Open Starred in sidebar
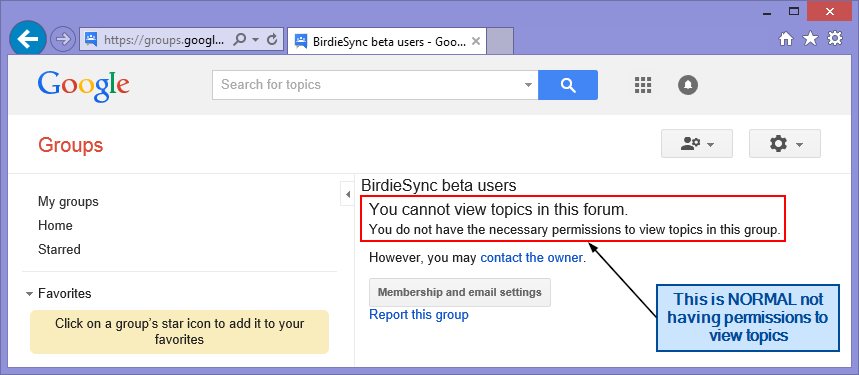The height and width of the screenshot is (375, 859). [x=59, y=250]
